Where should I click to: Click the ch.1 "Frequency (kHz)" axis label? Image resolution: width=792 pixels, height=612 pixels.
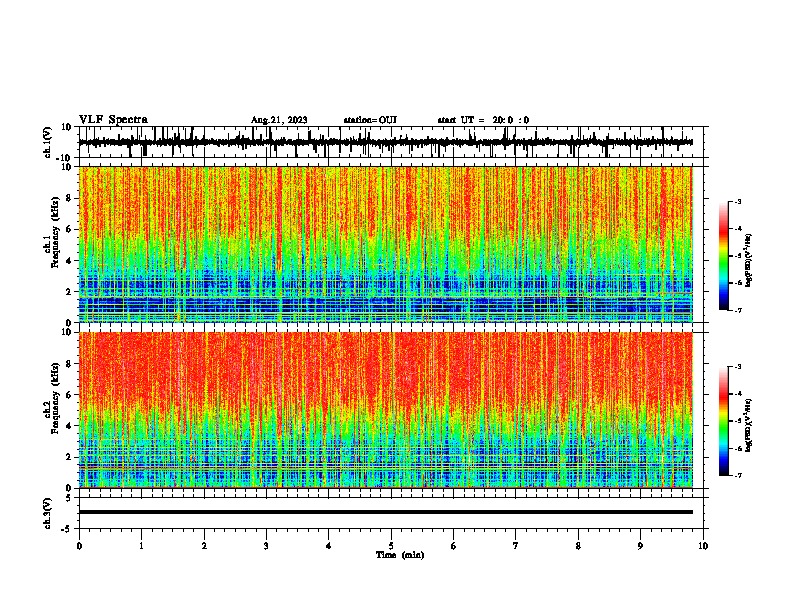pos(55,232)
